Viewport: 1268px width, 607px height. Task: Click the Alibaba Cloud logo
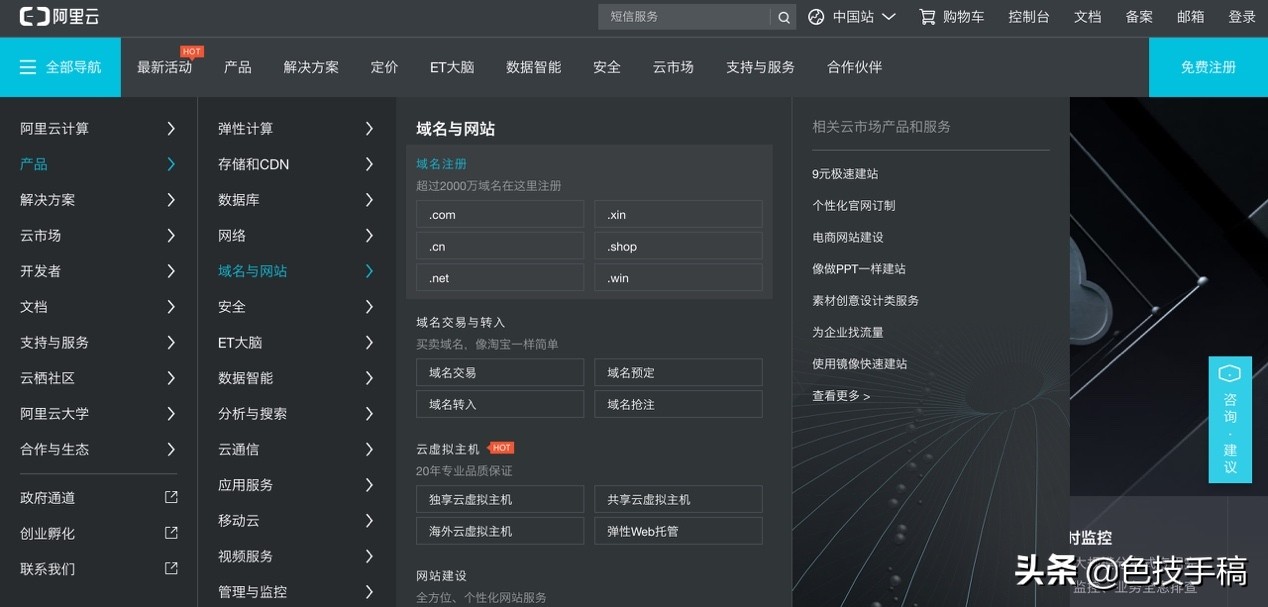click(x=58, y=16)
